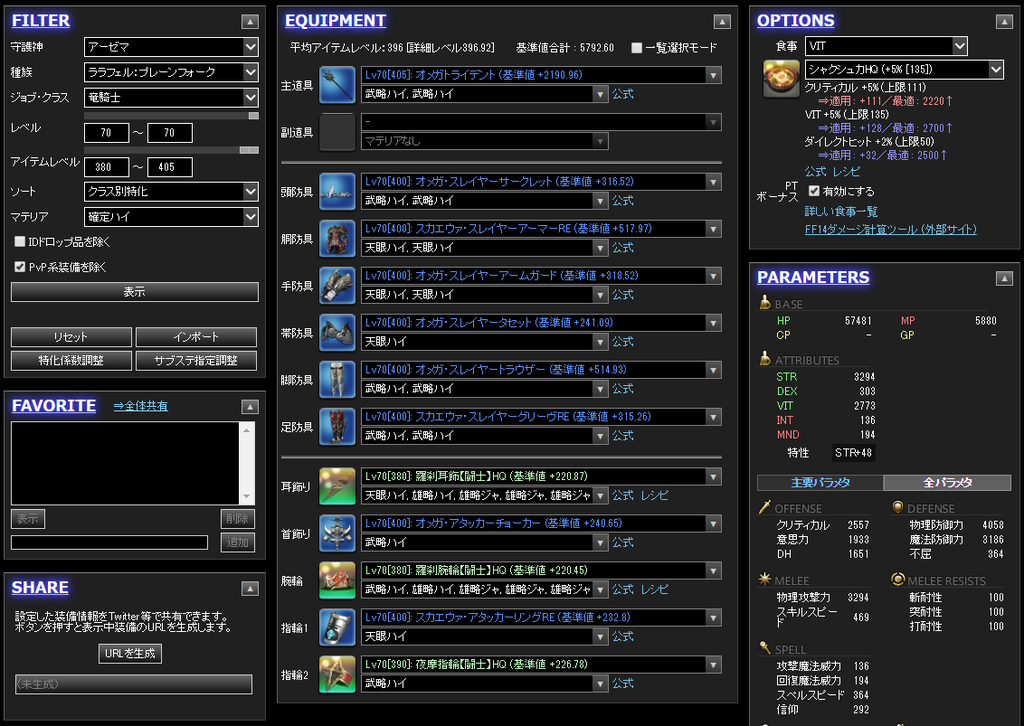Screen dimensions: 1024x726
Task: Switch to the 全パラメタ tab
Action: tap(948, 482)
